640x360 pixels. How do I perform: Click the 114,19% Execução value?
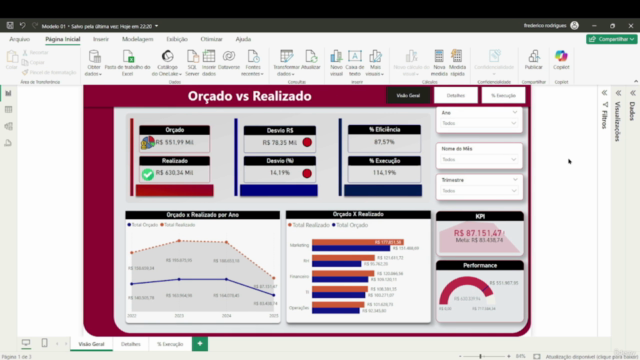click(384, 173)
